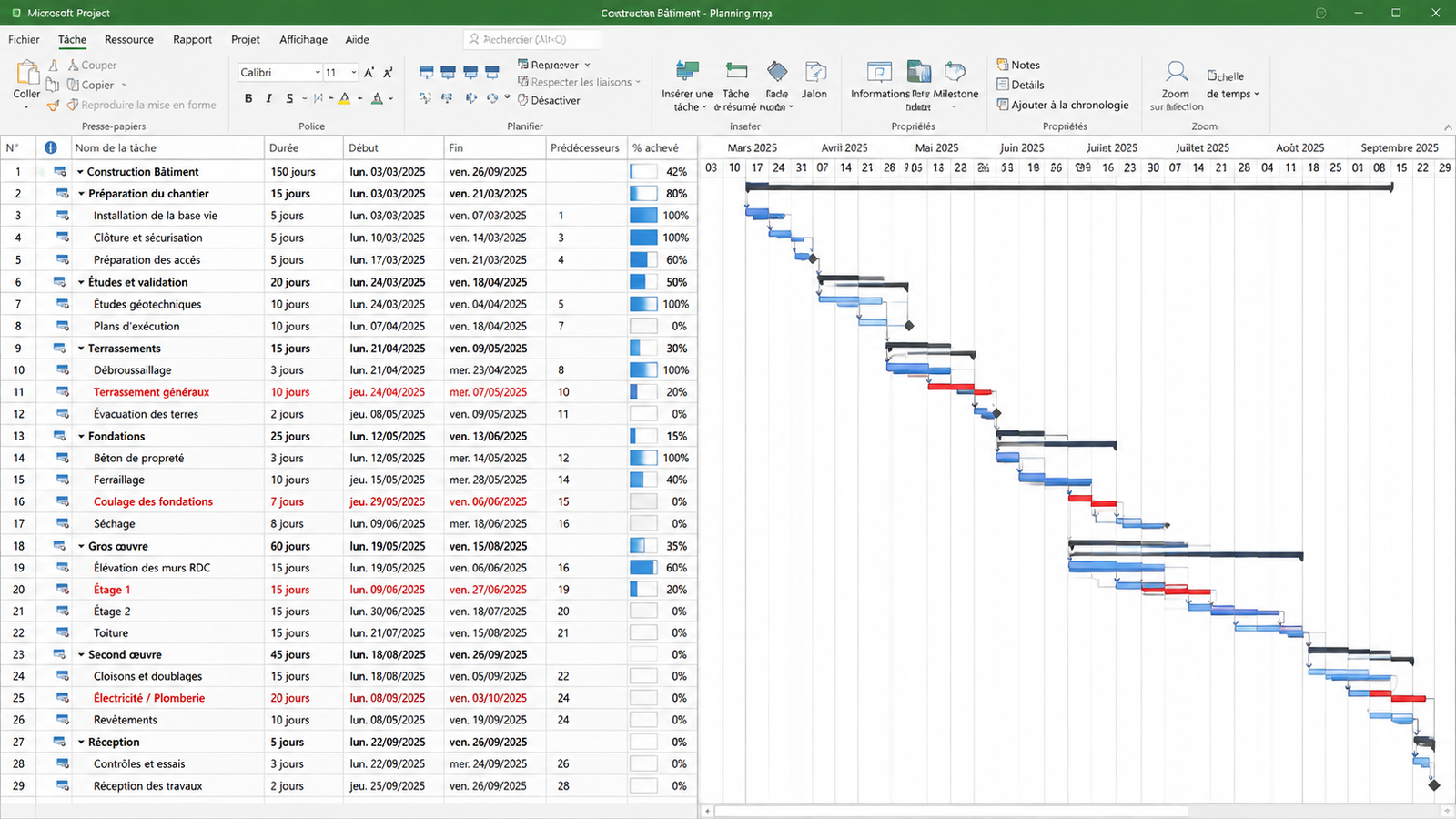
Task: Click the fourth progress-marker icon in Planifier
Action: (x=491, y=72)
